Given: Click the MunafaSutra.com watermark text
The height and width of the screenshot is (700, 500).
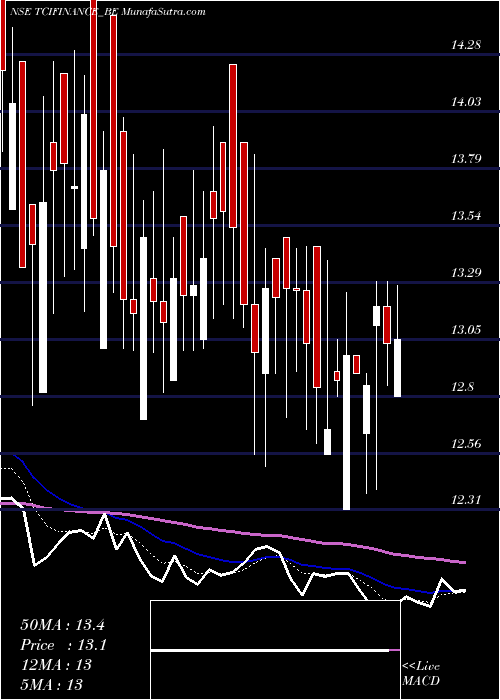Looking at the screenshot, I should click(162, 12).
